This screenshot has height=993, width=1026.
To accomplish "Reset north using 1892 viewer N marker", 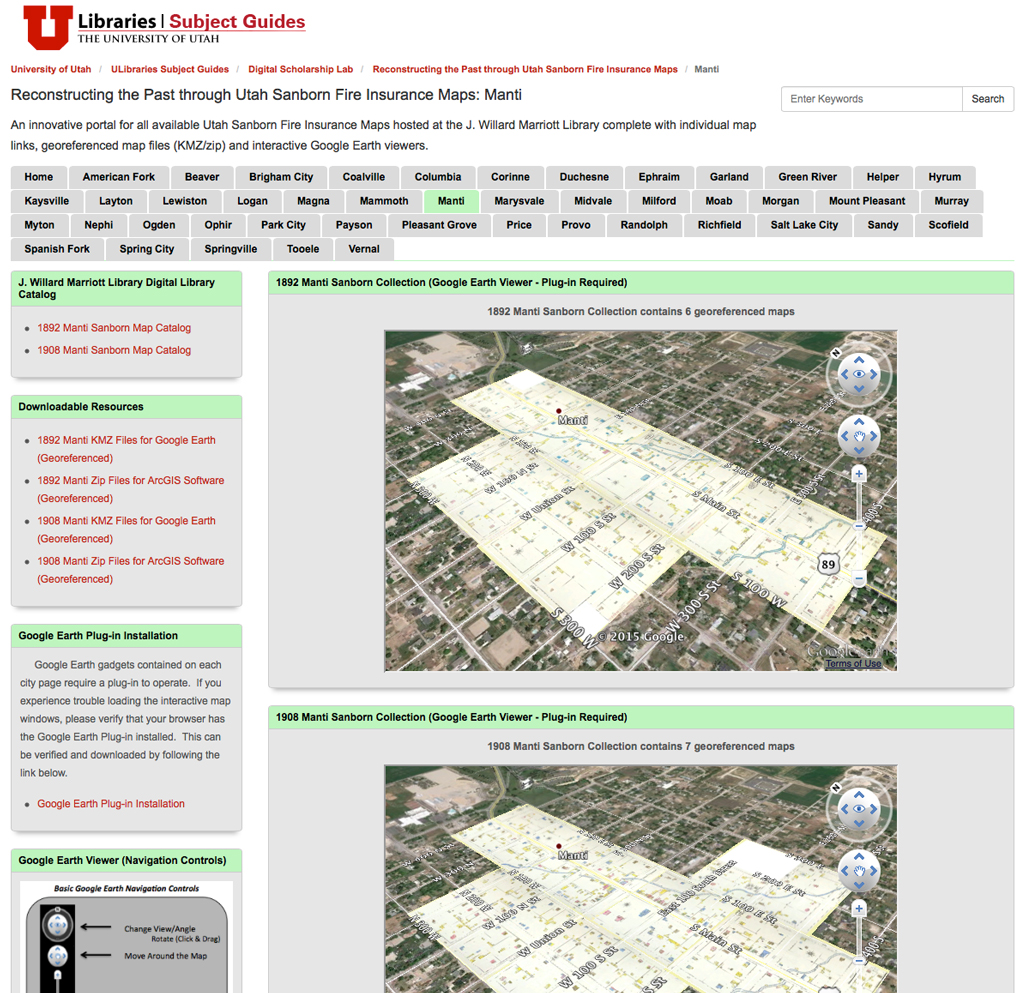I will (836, 353).
